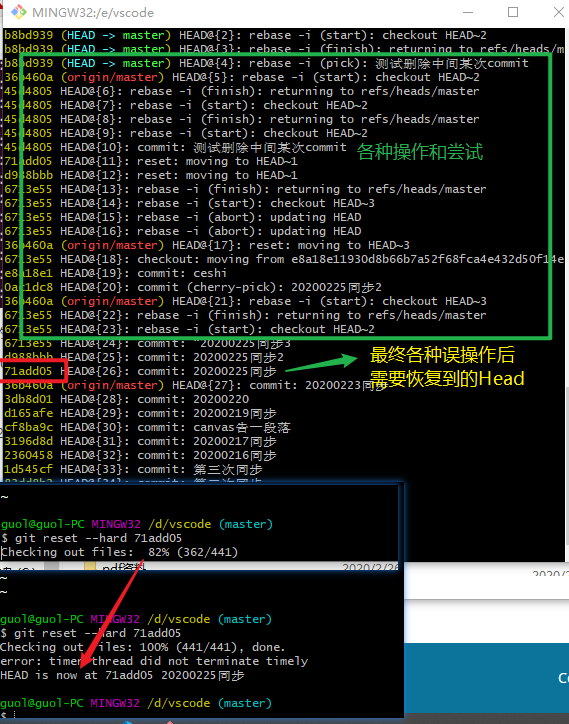The height and width of the screenshot is (724, 569).
Task: Click the last guol@guol-PC prompt line
Action: click(x=136, y=703)
